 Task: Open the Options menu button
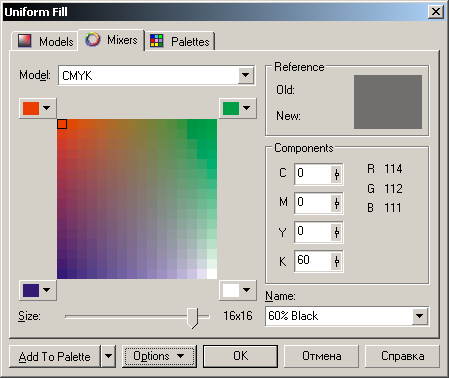[x=159, y=356]
